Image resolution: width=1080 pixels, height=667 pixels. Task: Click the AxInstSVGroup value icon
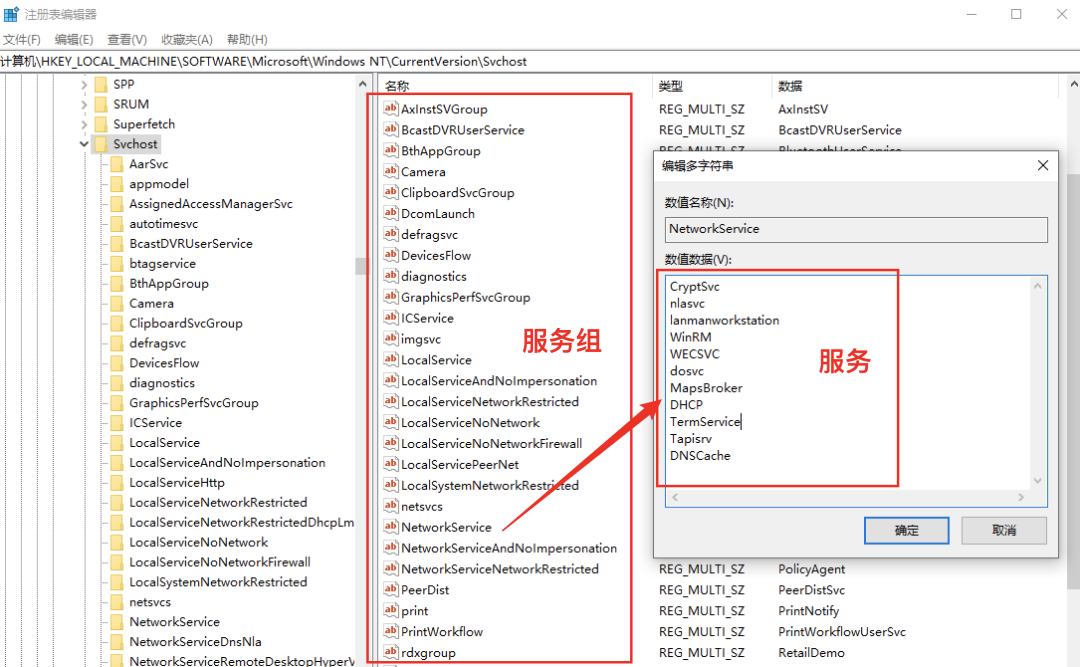click(391, 109)
